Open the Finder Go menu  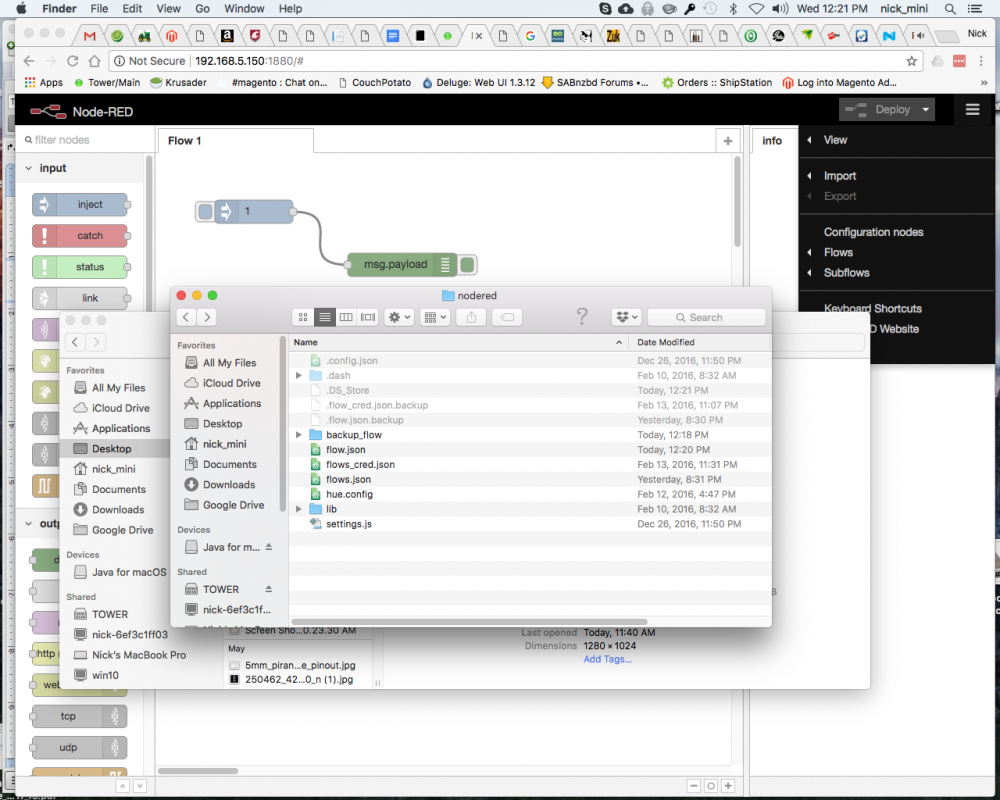202,9
